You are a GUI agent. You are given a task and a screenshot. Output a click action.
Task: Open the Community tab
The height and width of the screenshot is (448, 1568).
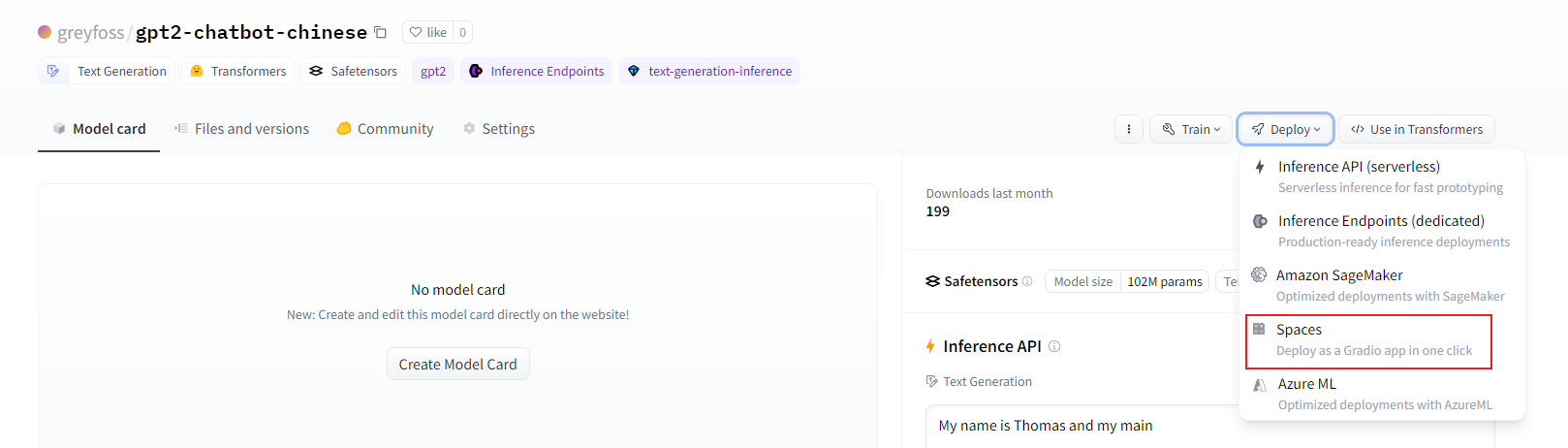coord(385,129)
